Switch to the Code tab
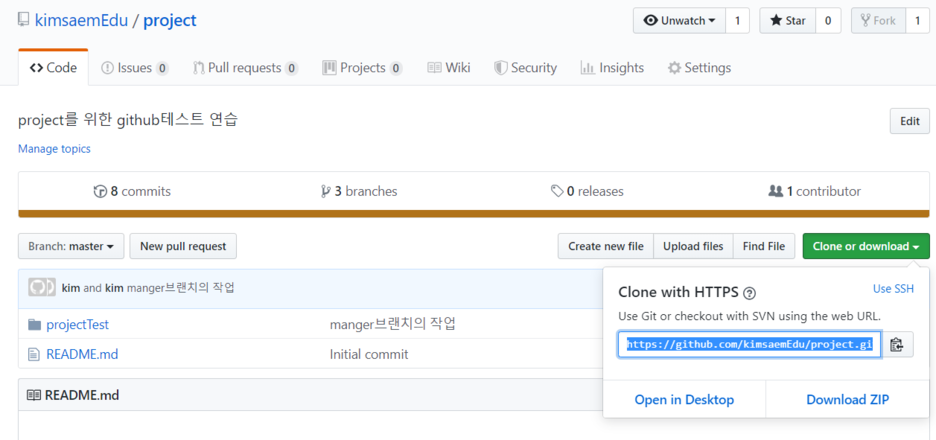The image size is (936, 440). (53, 68)
